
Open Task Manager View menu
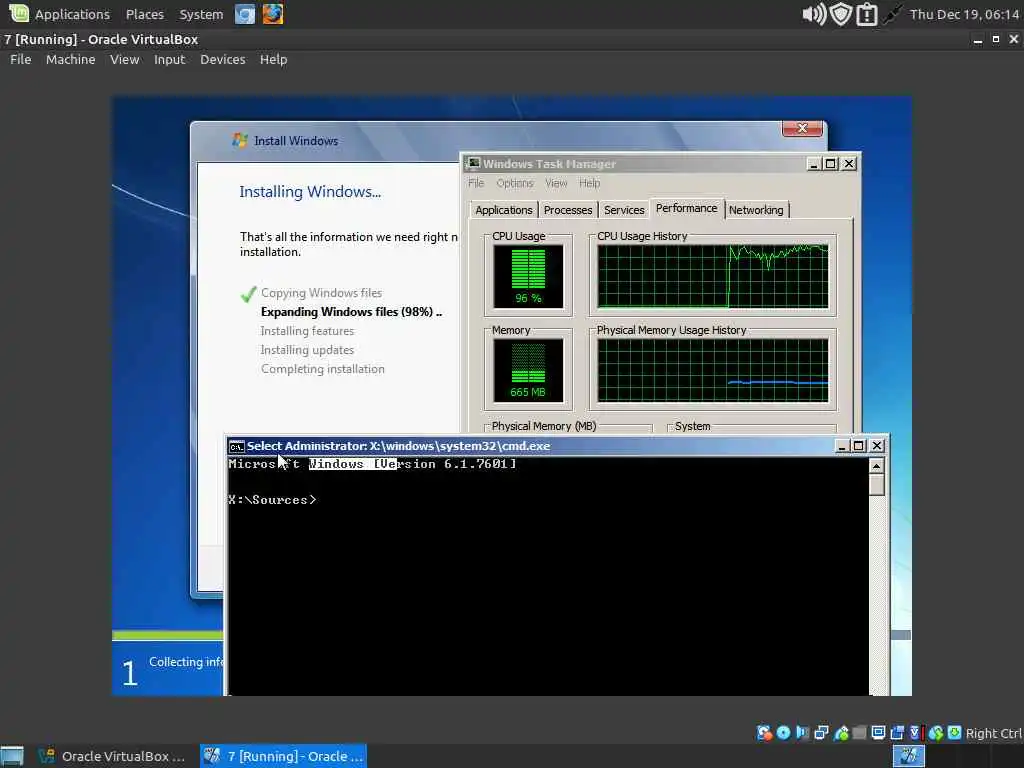[x=556, y=183]
